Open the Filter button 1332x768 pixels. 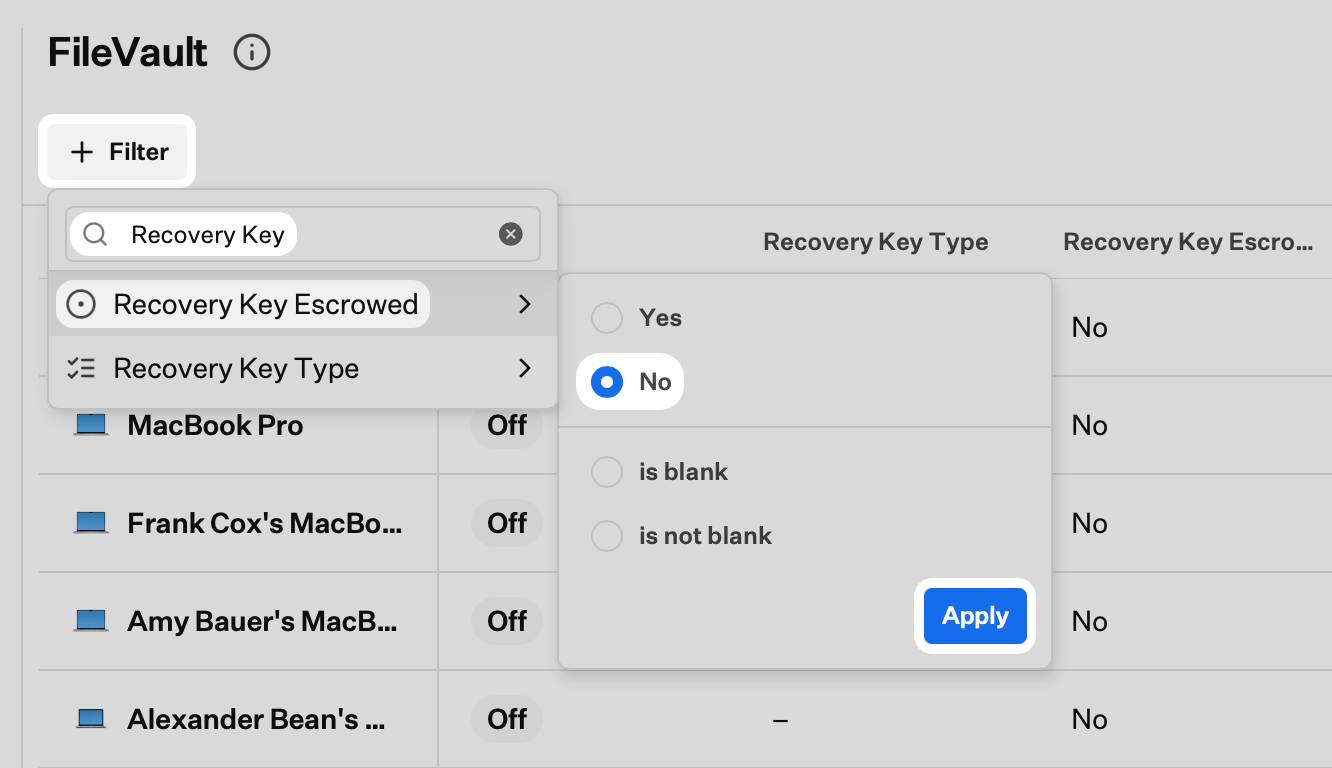point(117,152)
